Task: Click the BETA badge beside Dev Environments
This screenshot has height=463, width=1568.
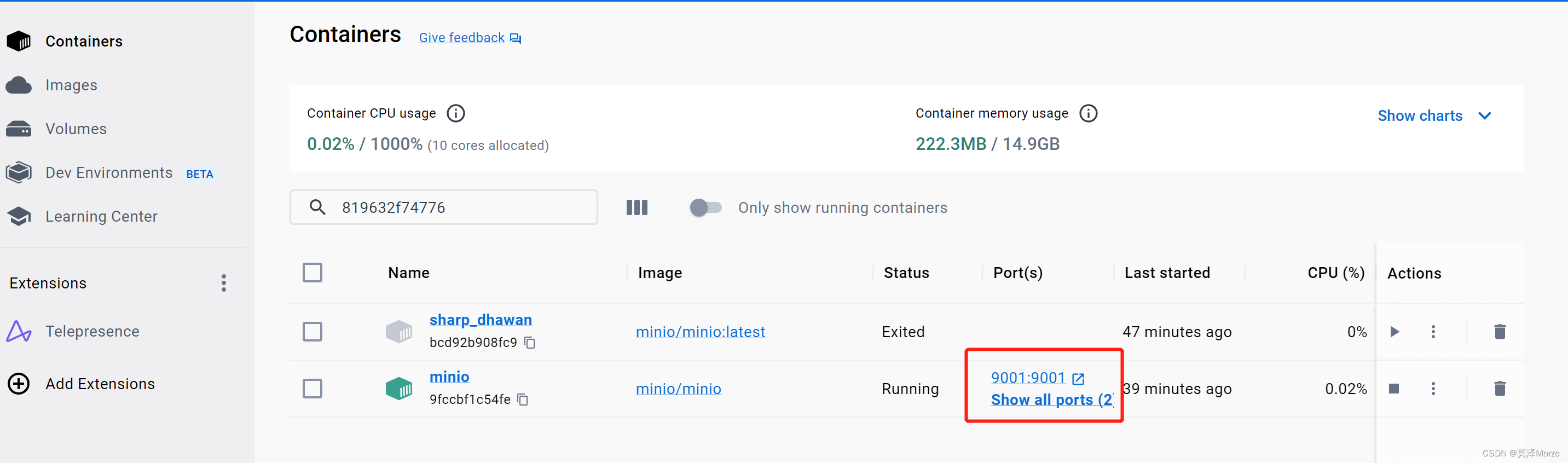Action: click(x=200, y=174)
